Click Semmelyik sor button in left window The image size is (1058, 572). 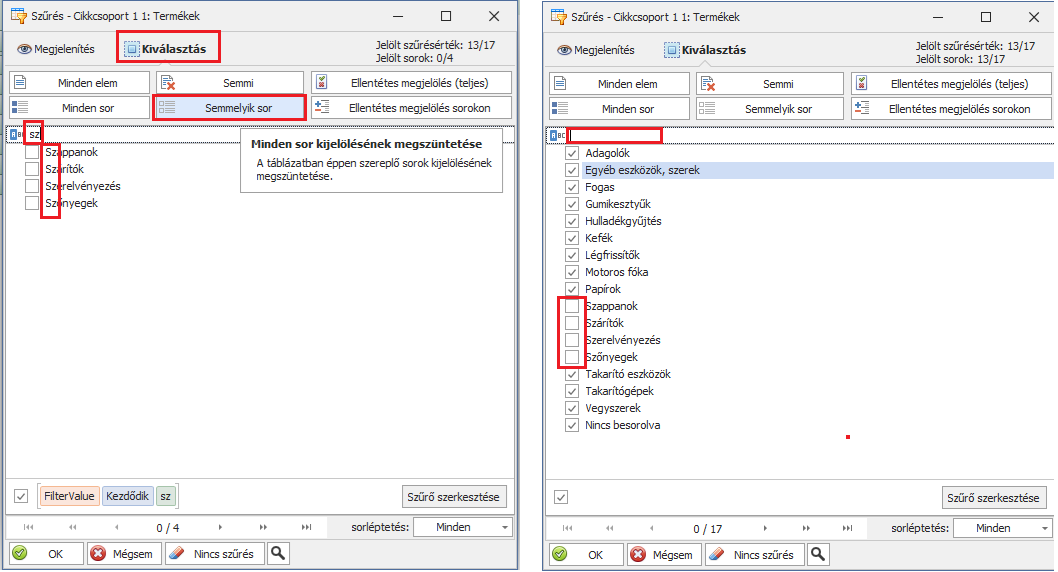click(x=230, y=108)
